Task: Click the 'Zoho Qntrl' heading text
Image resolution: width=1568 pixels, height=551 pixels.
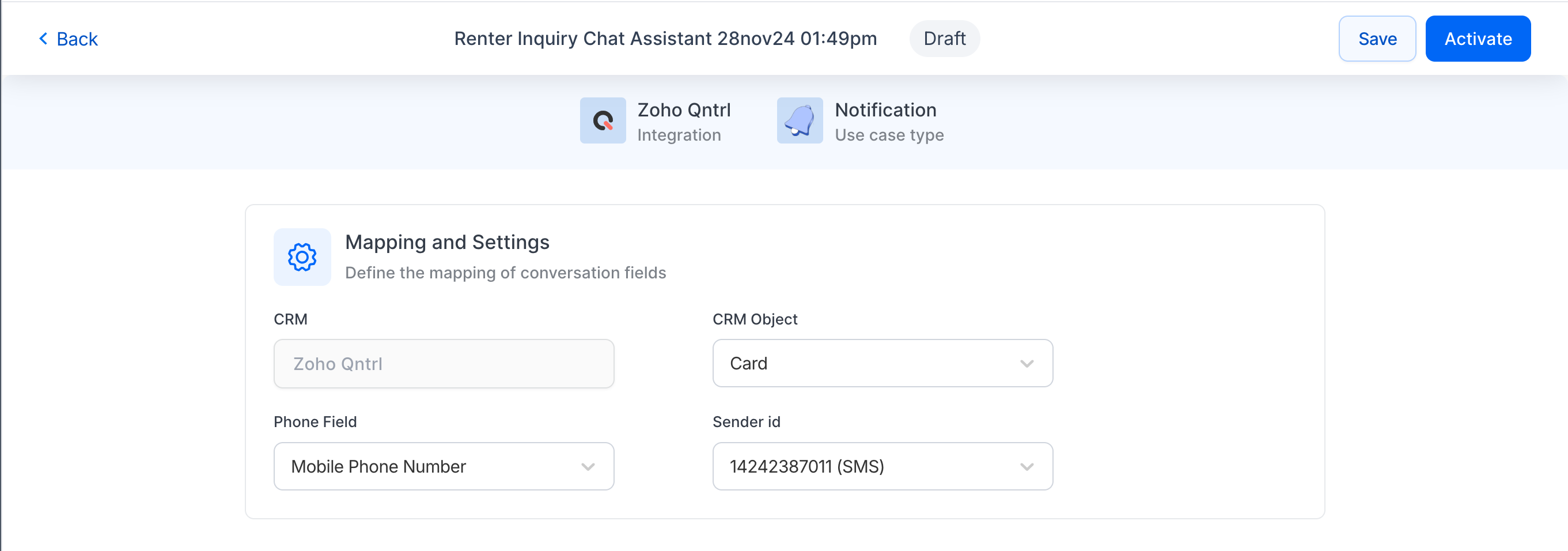Action: [684, 110]
